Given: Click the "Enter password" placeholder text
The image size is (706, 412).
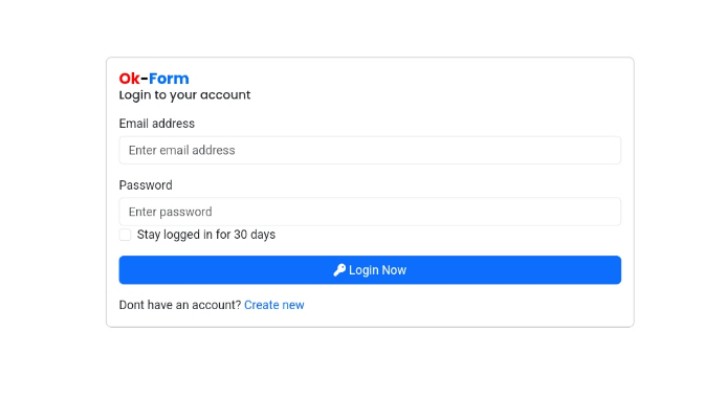Looking at the screenshot, I should pyautogui.click(x=170, y=212).
